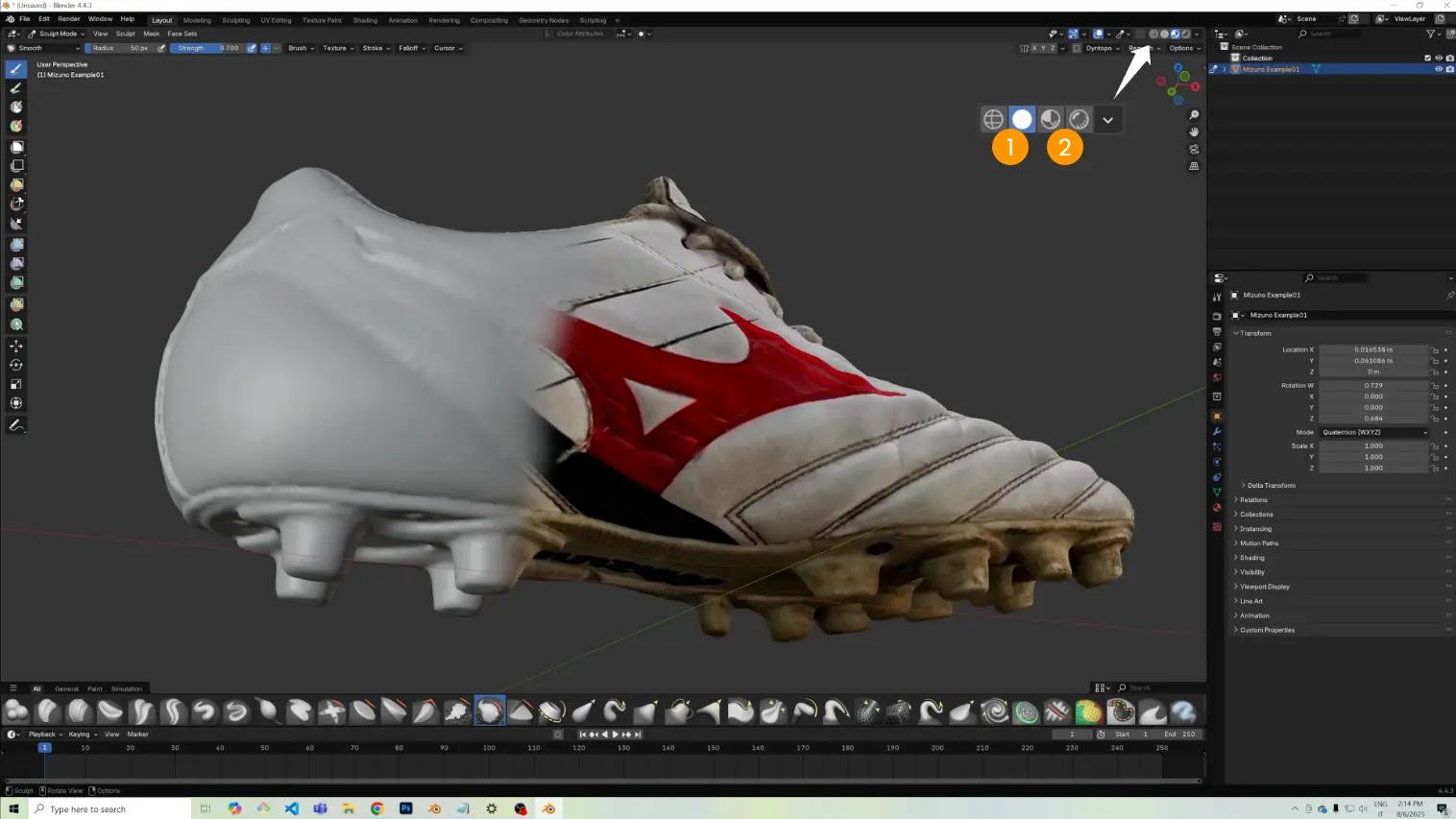This screenshot has height=819, width=1456.
Task: Click the Options button in the viewport header
Action: [1183, 48]
